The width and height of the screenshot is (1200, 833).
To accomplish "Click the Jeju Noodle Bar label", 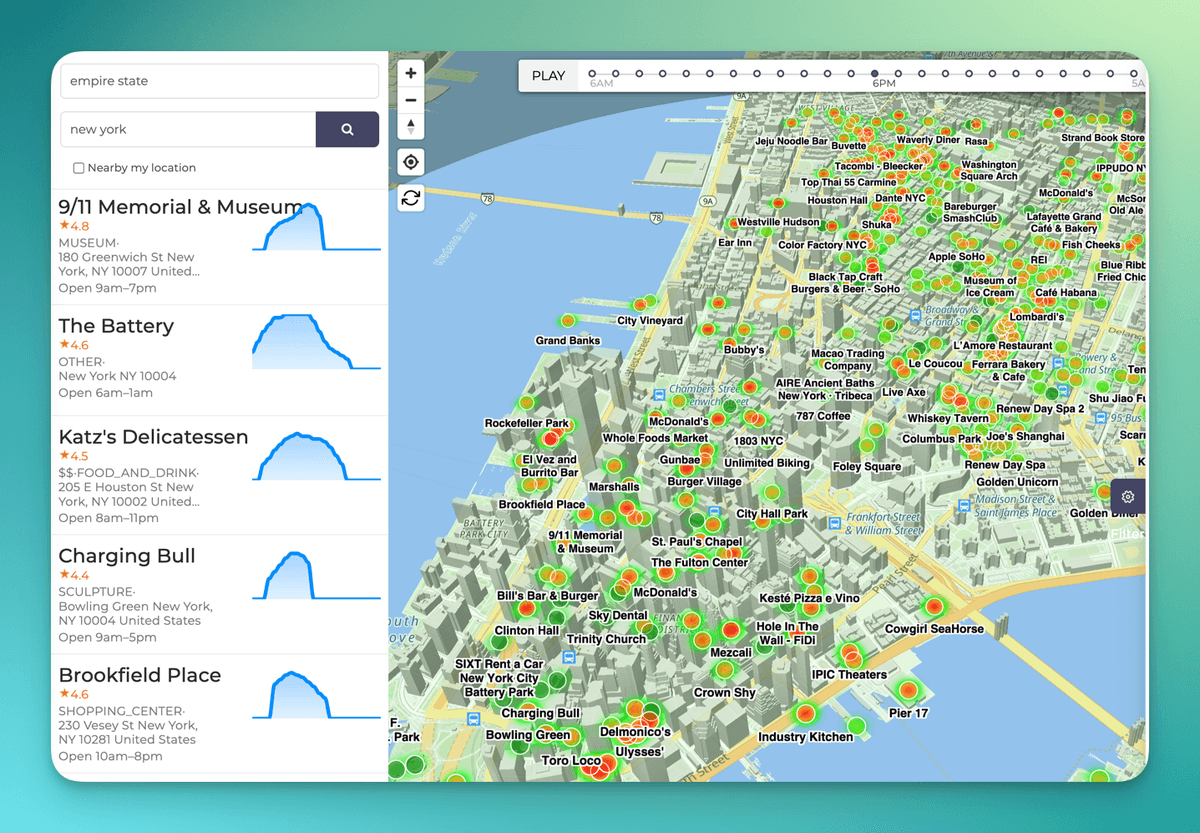I will (791, 142).
